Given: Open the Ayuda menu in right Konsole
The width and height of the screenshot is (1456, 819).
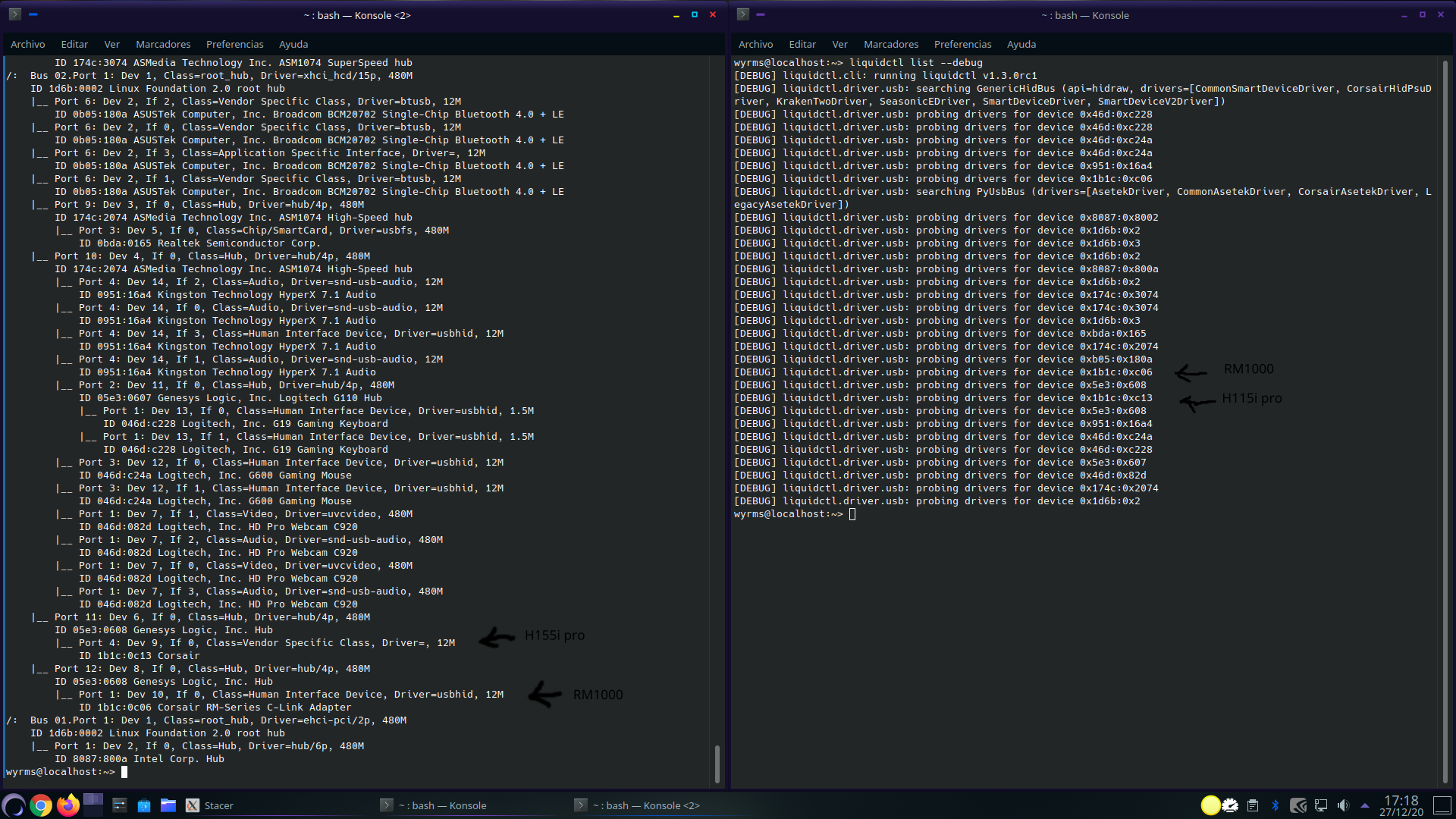Looking at the screenshot, I should (1021, 44).
